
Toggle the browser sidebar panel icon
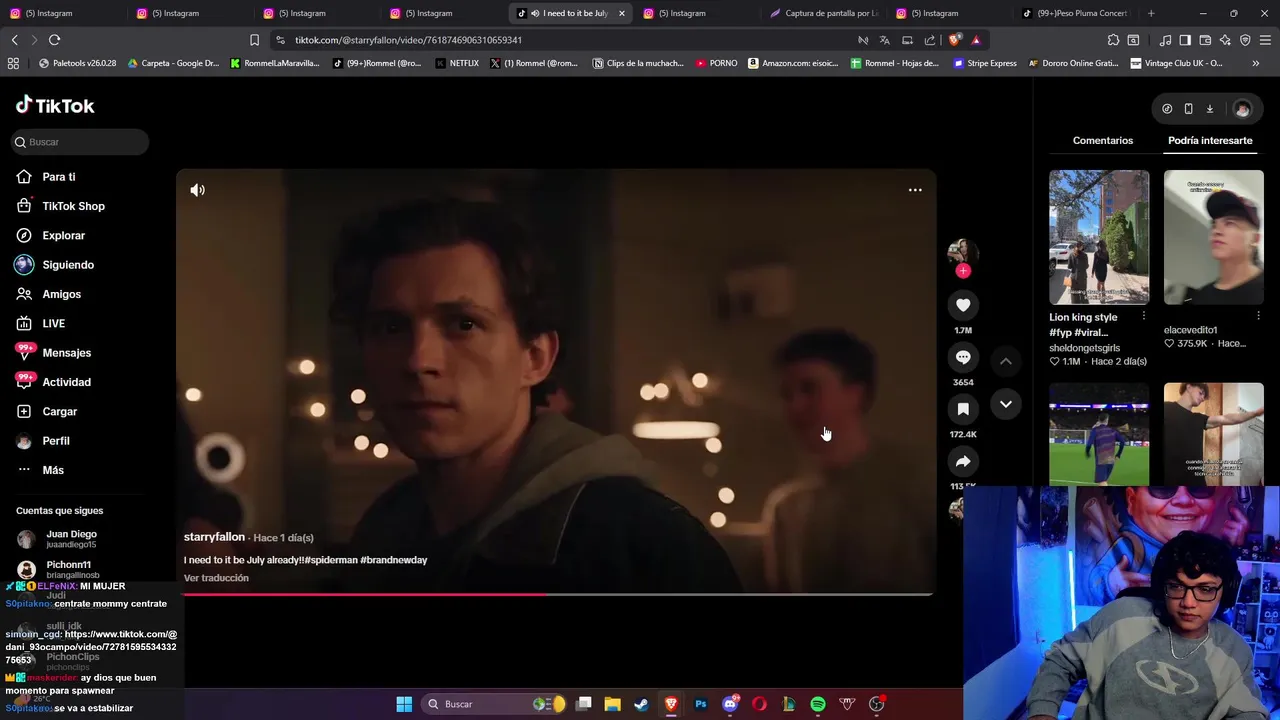(1185, 40)
